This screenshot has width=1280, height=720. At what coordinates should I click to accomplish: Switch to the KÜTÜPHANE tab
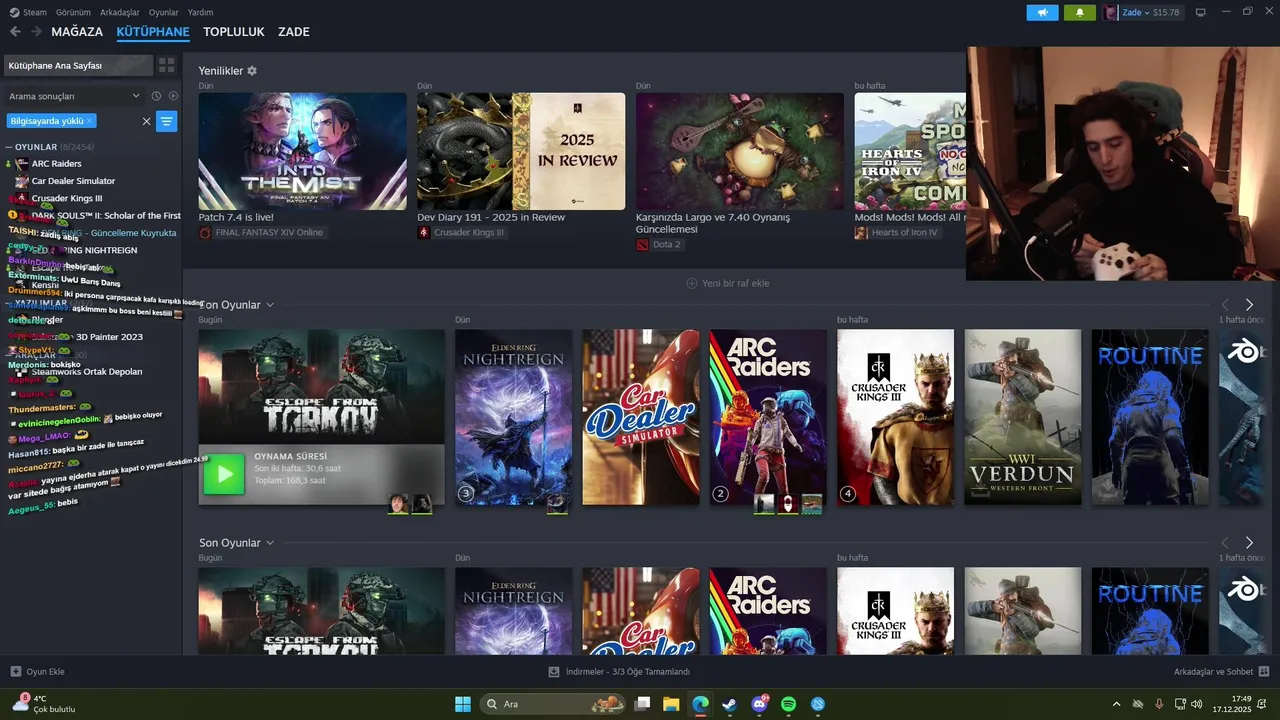[x=153, y=32]
